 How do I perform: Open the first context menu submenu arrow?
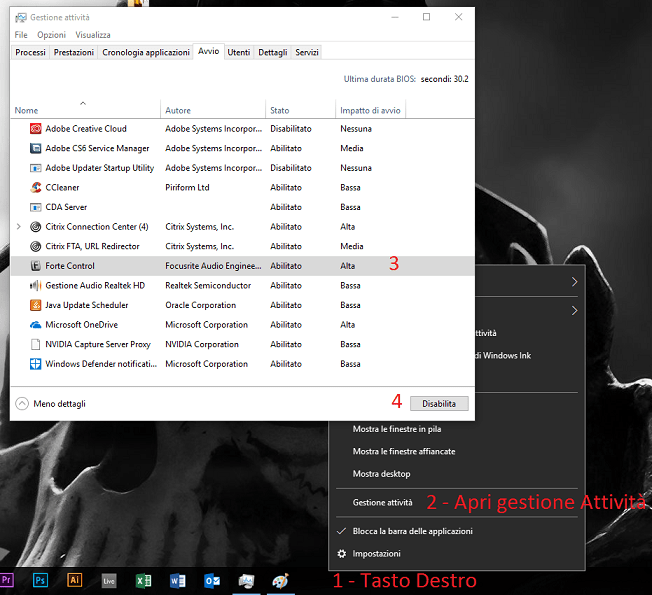[x=574, y=282]
